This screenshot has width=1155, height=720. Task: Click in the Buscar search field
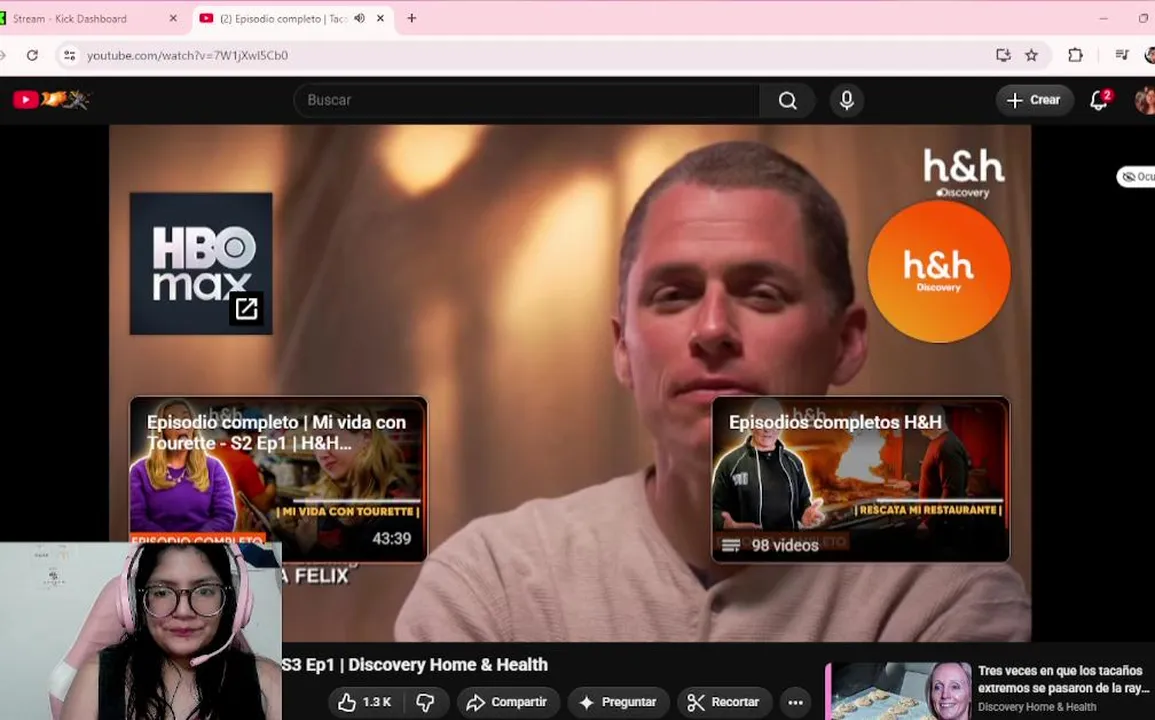pyautogui.click(x=527, y=100)
